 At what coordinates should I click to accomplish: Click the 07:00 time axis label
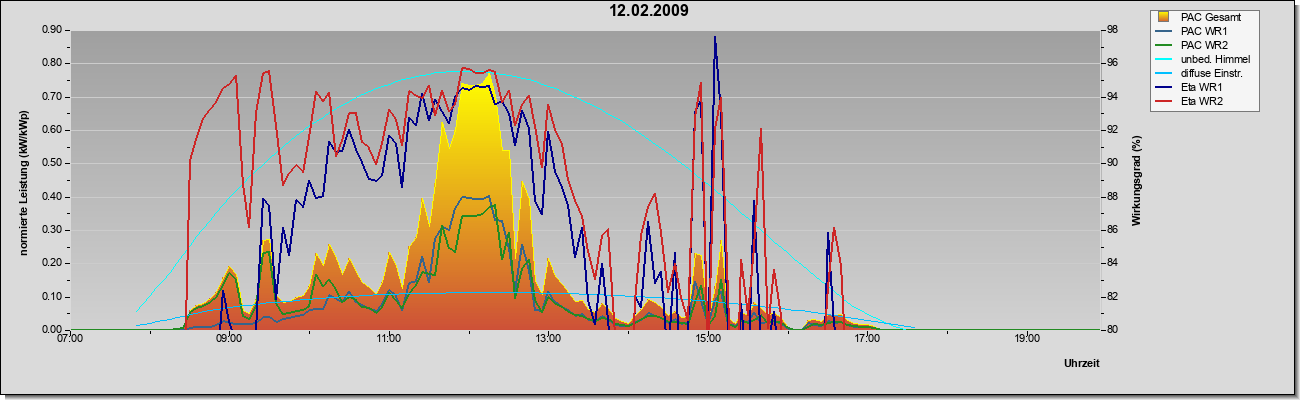click(70, 339)
